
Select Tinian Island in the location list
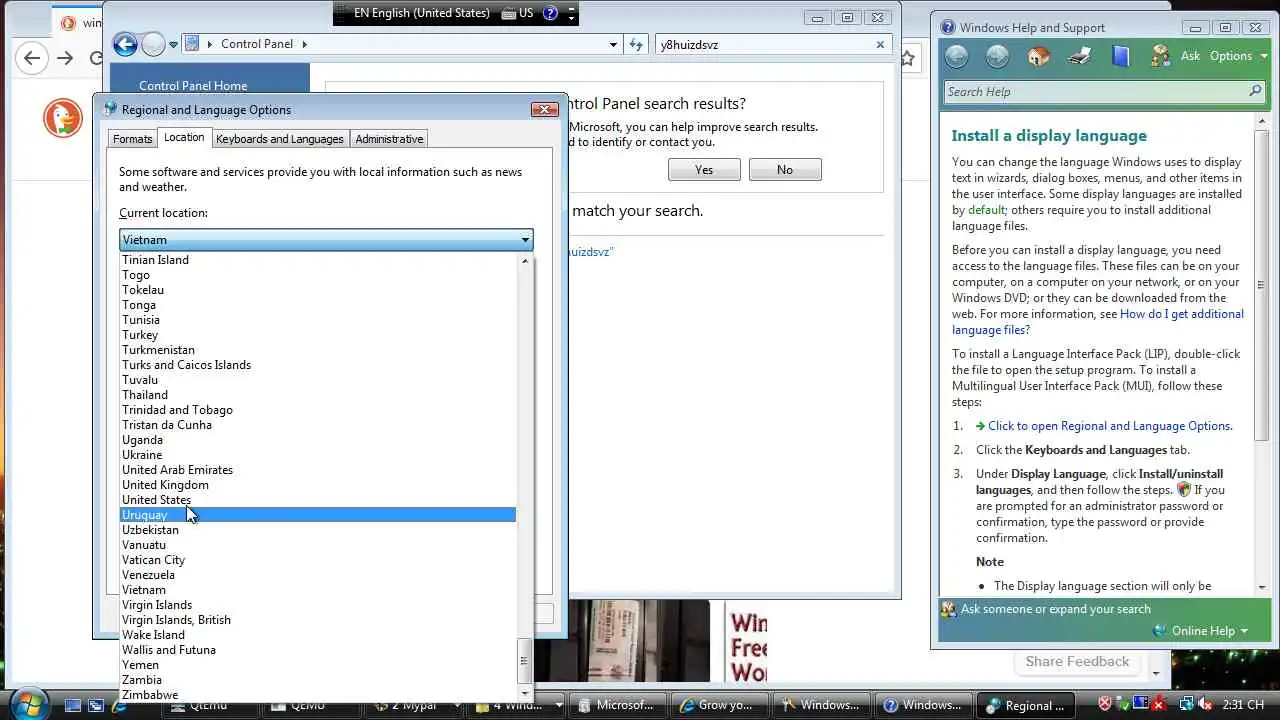pyautogui.click(x=318, y=260)
